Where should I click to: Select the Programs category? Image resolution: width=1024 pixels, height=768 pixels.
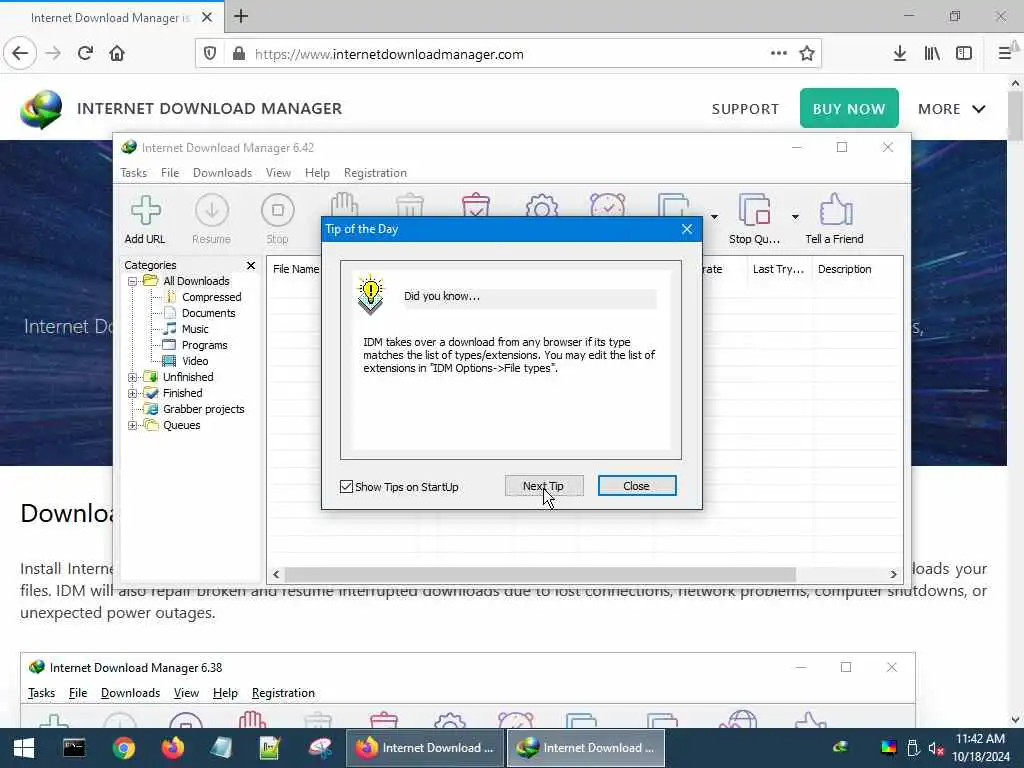pyautogui.click(x=205, y=345)
